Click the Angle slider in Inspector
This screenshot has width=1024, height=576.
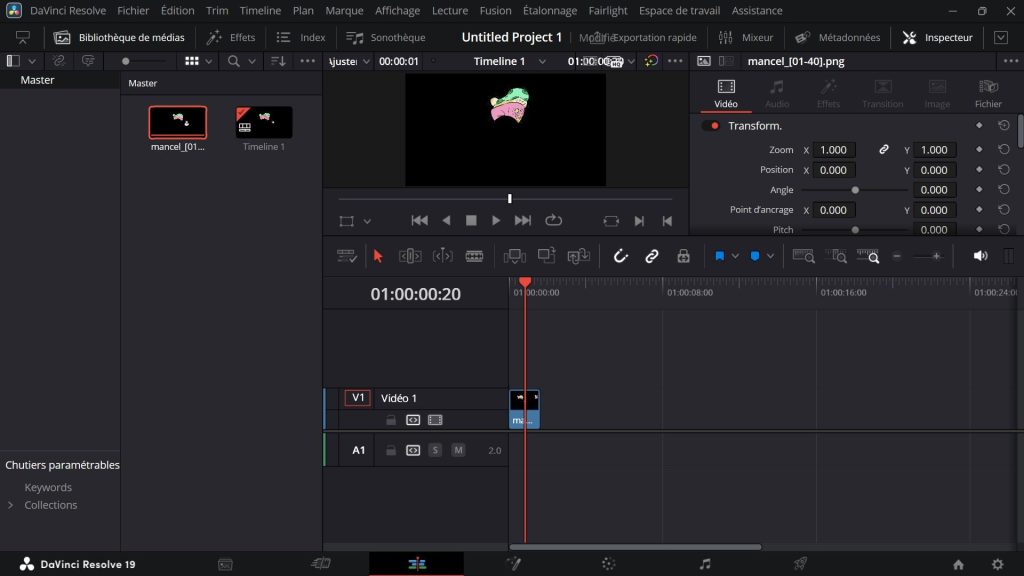855,190
